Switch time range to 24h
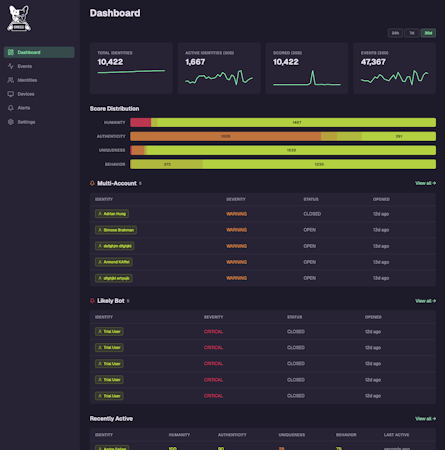Image resolution: width=445 pixels, height=450 pixels. (395, 33)
